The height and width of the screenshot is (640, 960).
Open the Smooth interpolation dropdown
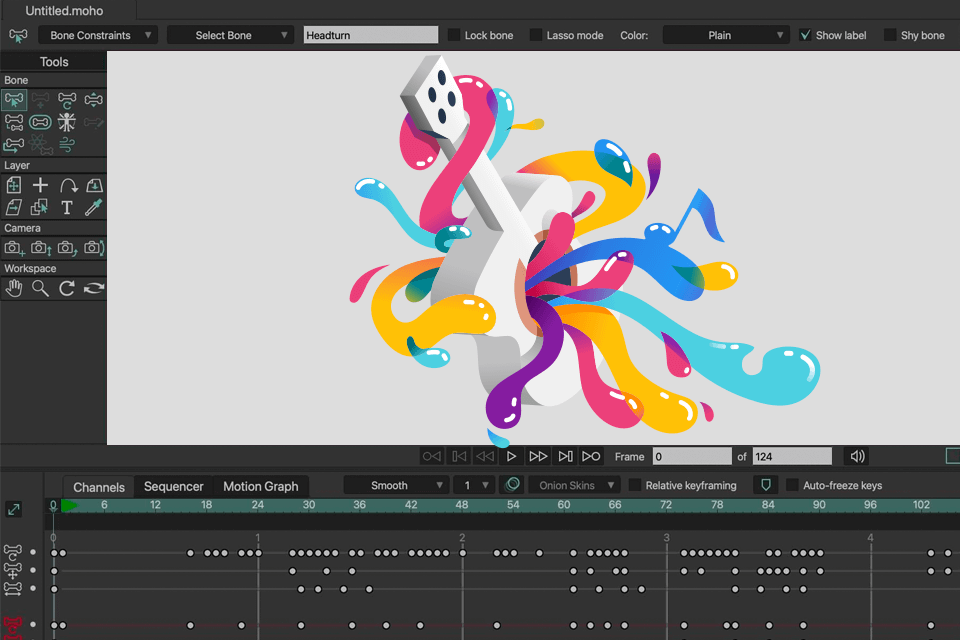pos(396,485)
